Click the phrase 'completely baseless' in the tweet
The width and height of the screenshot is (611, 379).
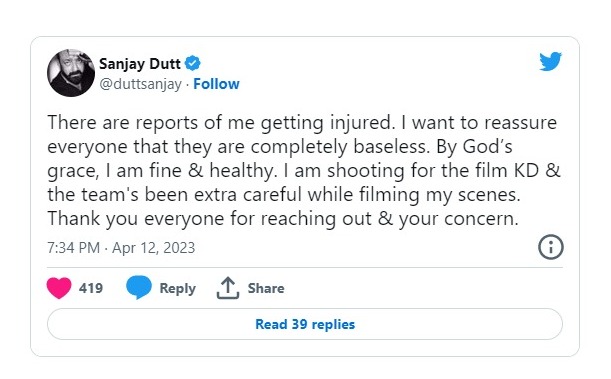(341, 147)
